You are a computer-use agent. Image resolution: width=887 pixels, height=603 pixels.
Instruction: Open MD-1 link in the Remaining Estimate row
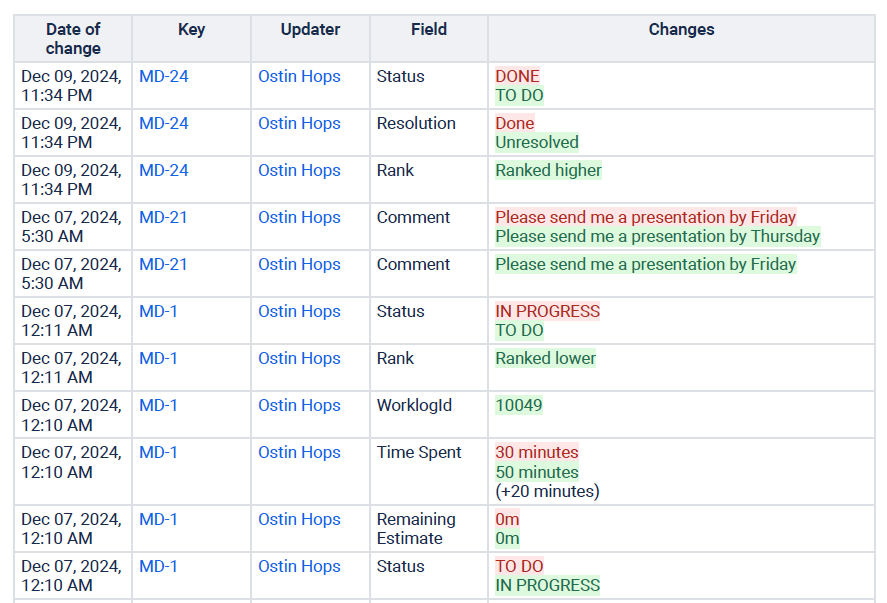click(158, 519)
